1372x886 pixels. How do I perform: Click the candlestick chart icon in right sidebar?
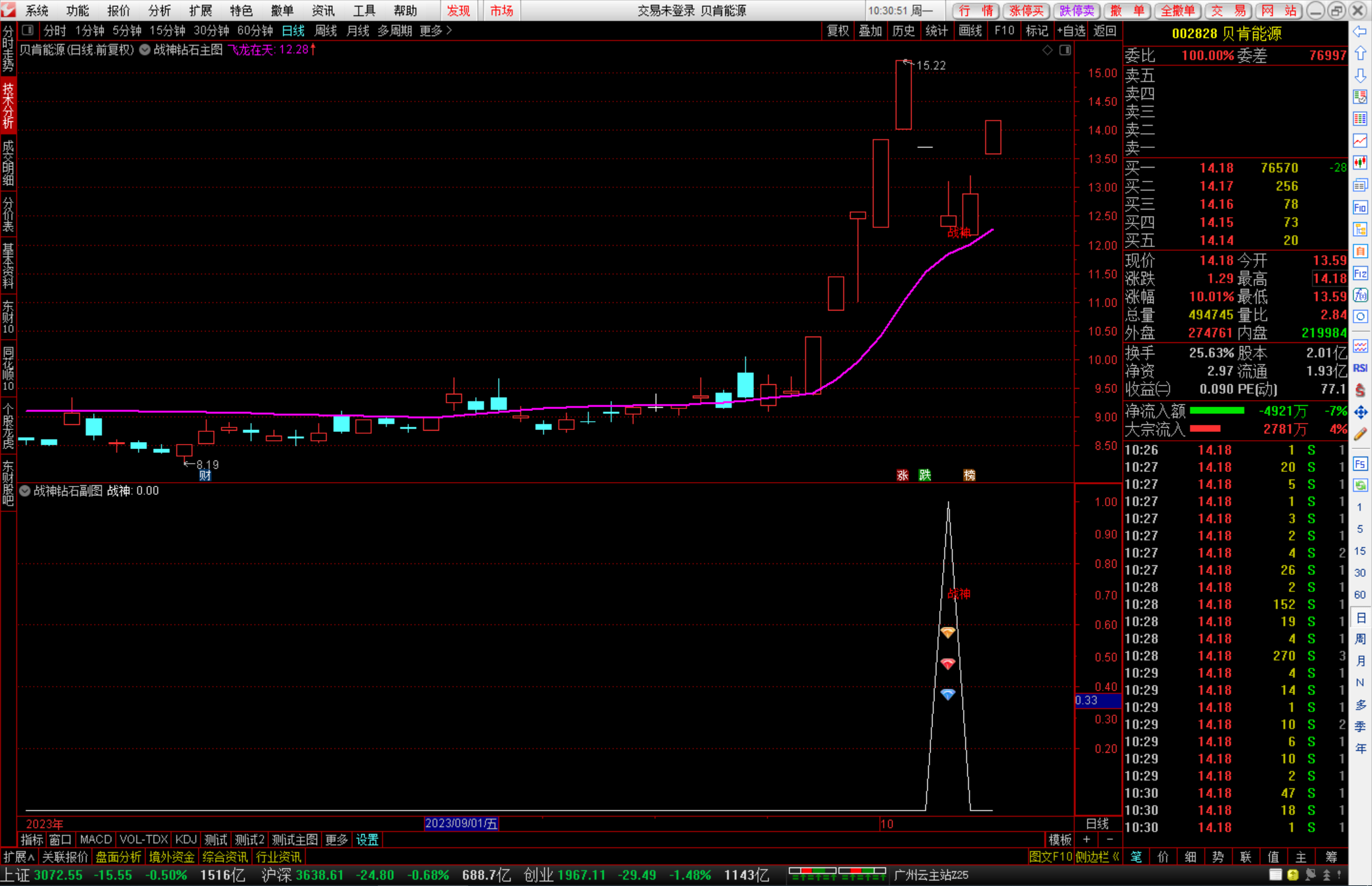point(1360,163)
